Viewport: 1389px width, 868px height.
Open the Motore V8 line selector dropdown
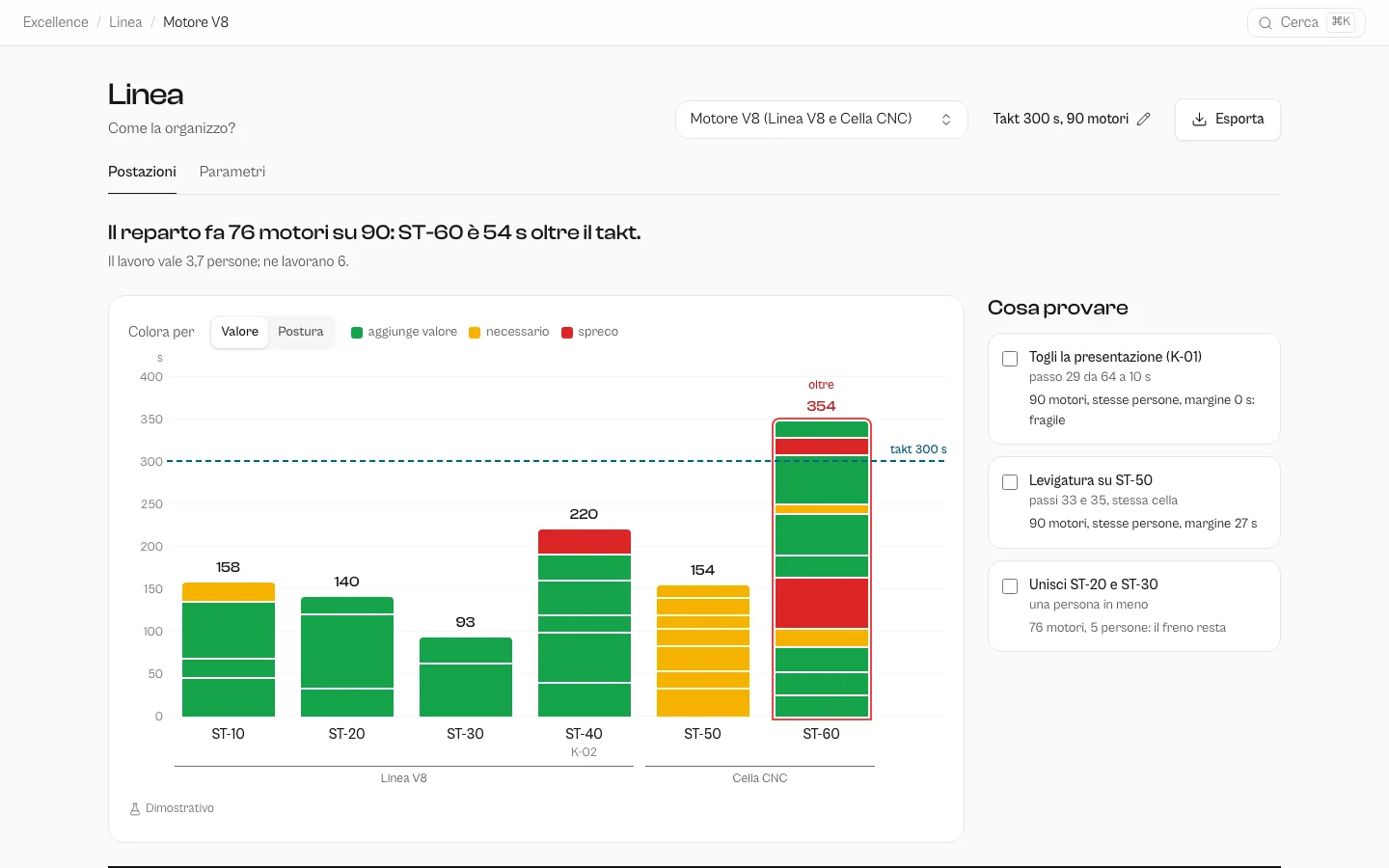pyautogui.click(x=821, y=120)
